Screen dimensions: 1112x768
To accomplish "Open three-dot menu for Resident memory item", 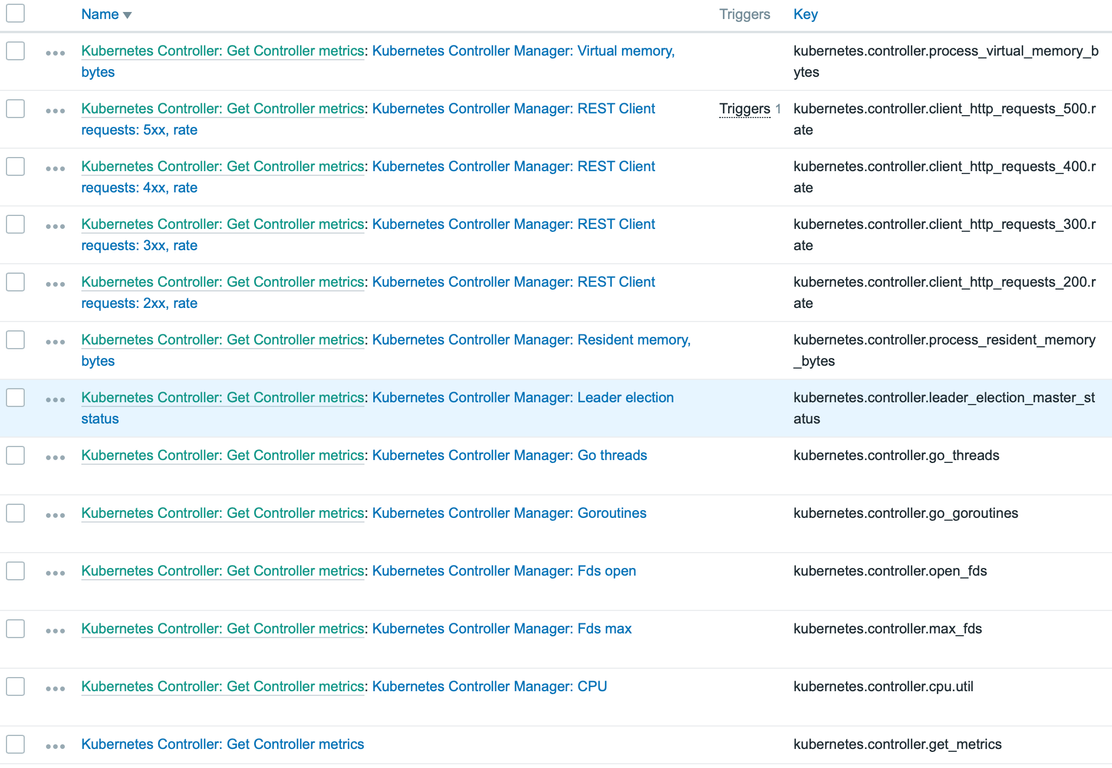I will pos(55,342).
